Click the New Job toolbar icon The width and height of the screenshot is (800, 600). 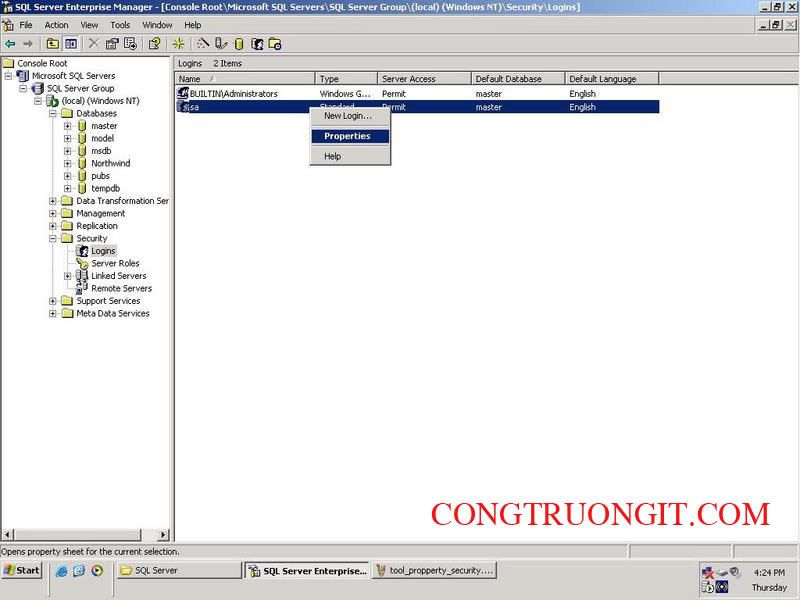coord(275,44)
